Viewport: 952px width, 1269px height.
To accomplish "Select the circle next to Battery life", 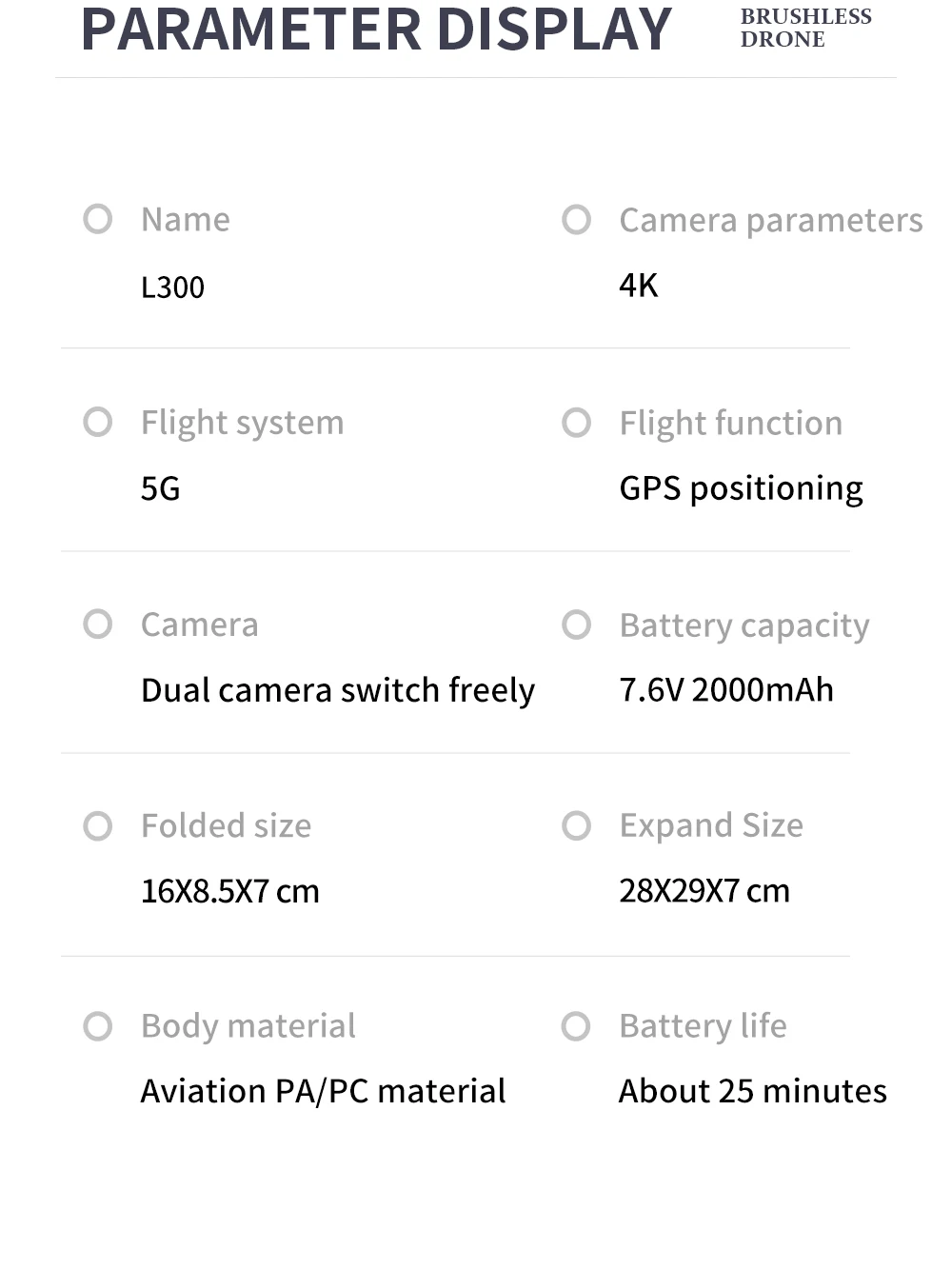I will click(x=576, y=1026).
